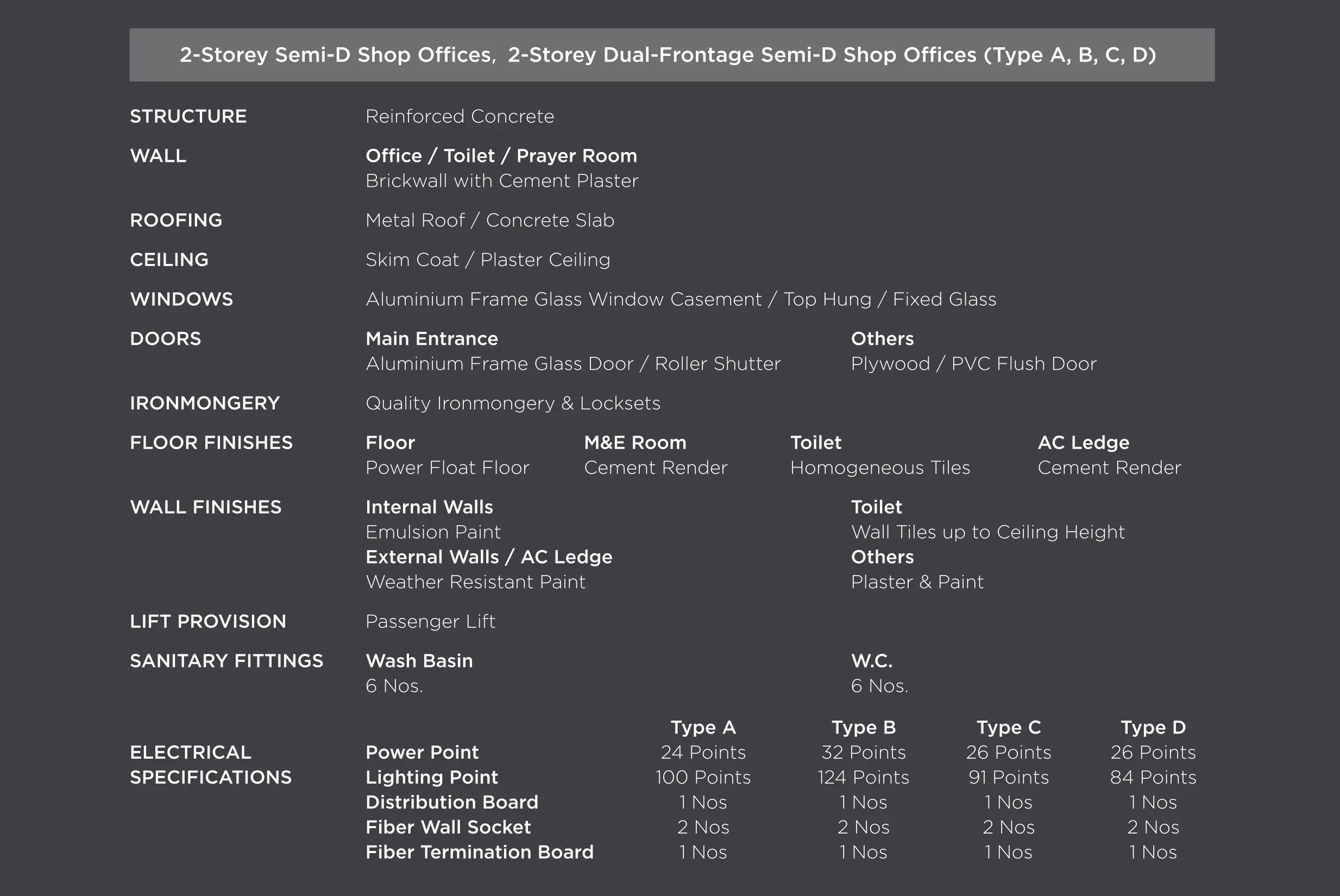1340x896 pixels.
Task: Select the M&E Room subheading
Action: click(x=635, y=443)
